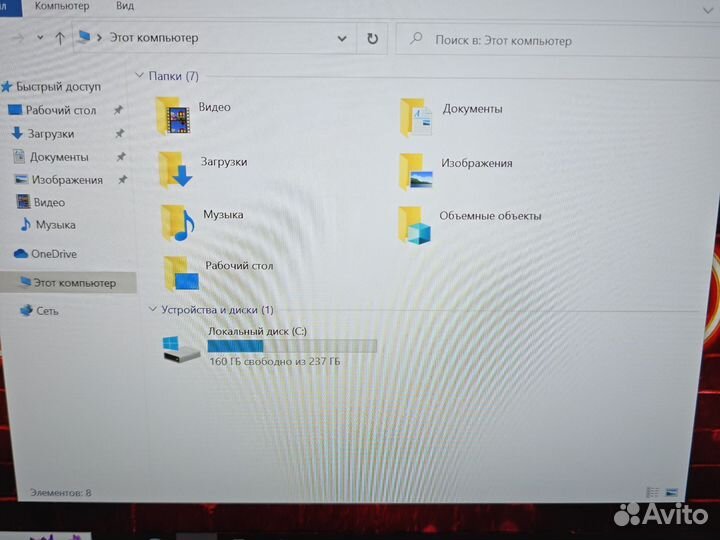Open address bar history dropdown arrow
The image size is (720, 540).
coord(342,39)
